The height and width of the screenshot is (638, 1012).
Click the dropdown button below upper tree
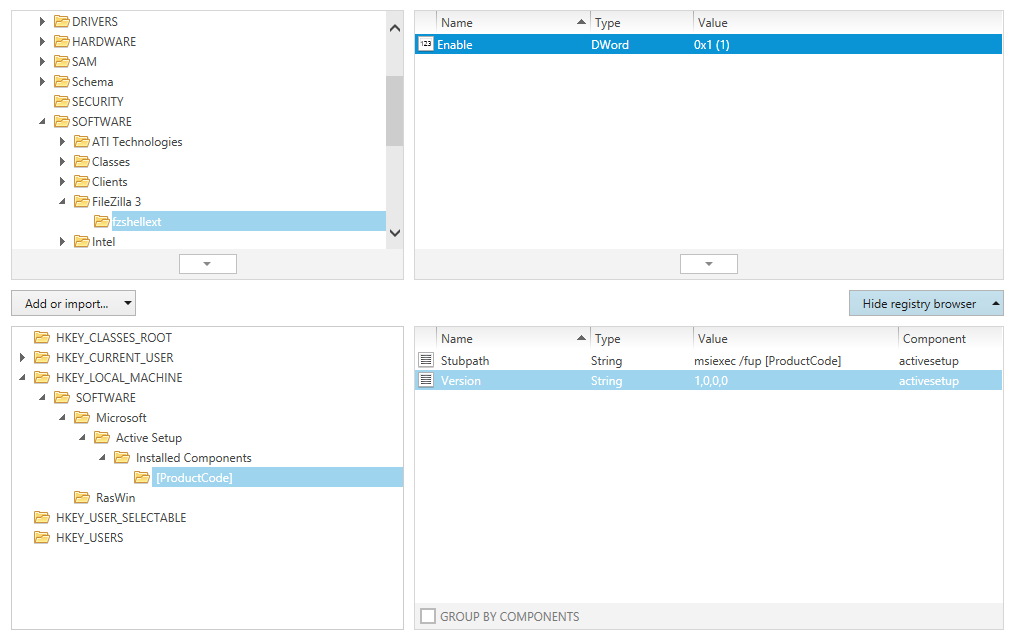(207, 264)
